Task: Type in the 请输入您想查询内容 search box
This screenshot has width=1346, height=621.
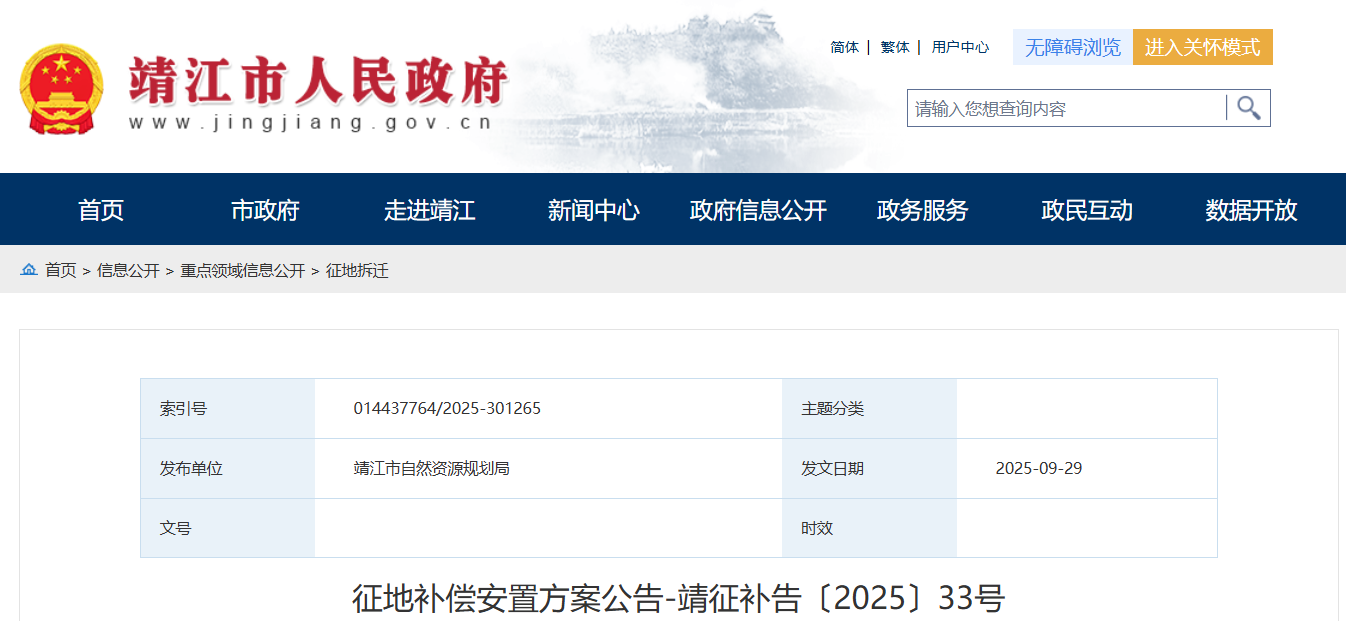Action: pos(1065,108)
